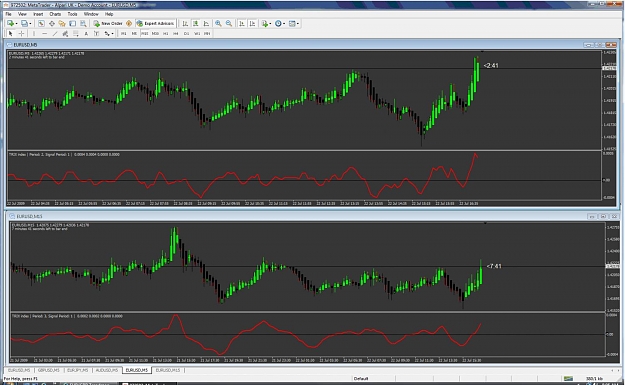Open the Periods clock icon
The height and width of the screenshot is (385, 625).
(x=278, y=24)
